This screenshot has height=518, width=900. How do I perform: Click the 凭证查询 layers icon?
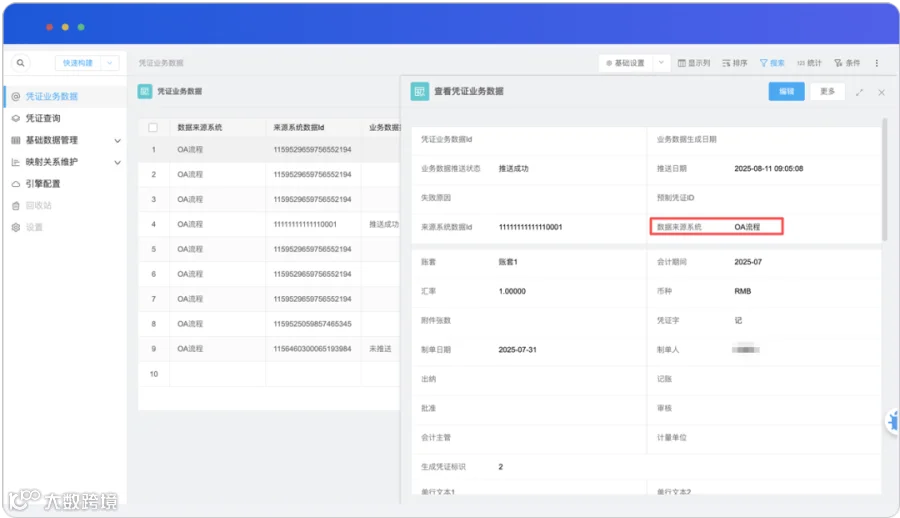[x=15, y=118]
